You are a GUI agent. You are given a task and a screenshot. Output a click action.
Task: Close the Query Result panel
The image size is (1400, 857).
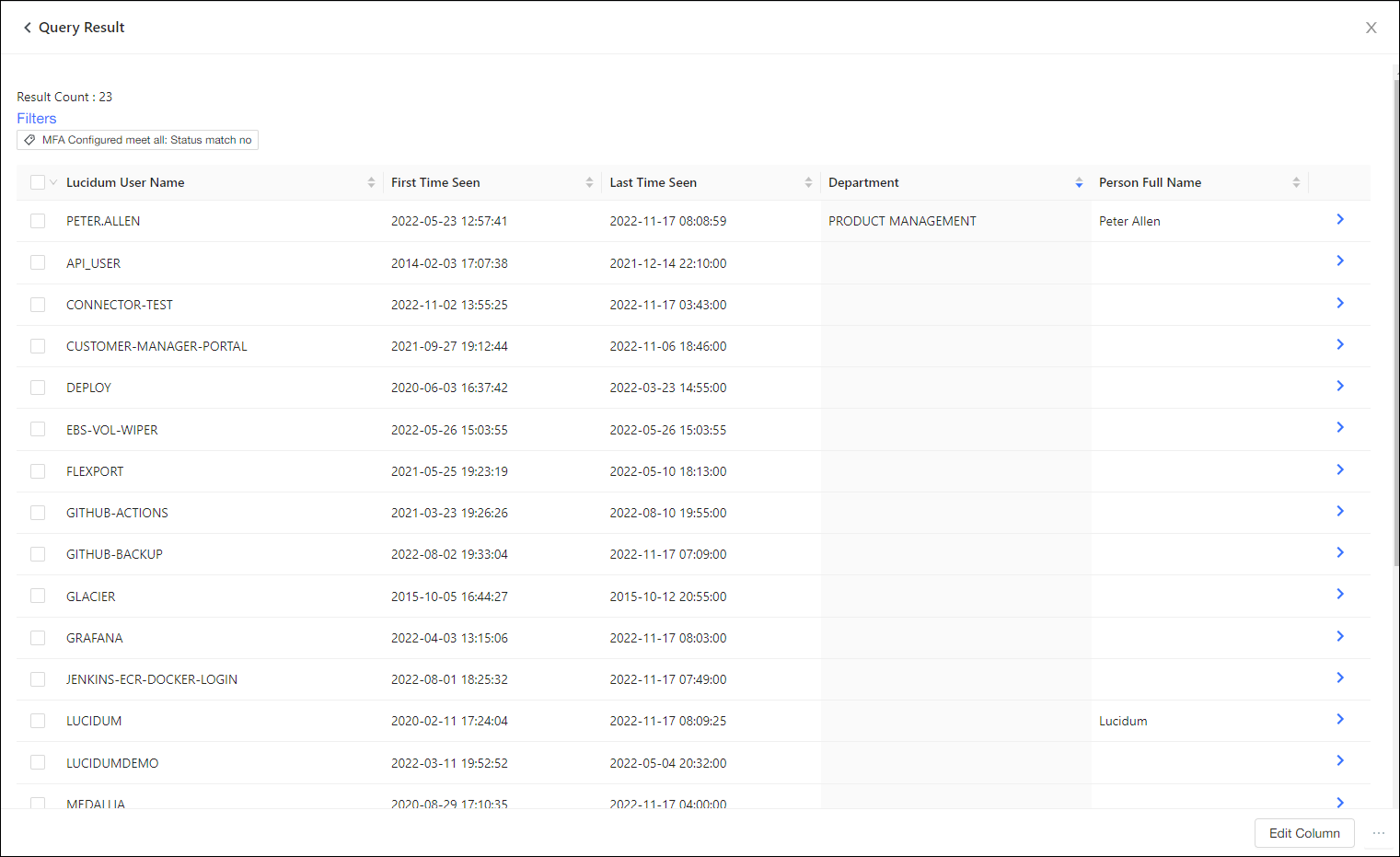pos(1371,28)
